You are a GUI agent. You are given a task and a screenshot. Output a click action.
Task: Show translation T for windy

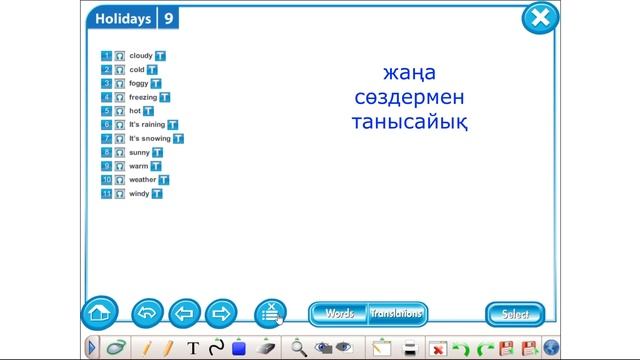click(x=157, y=193)
